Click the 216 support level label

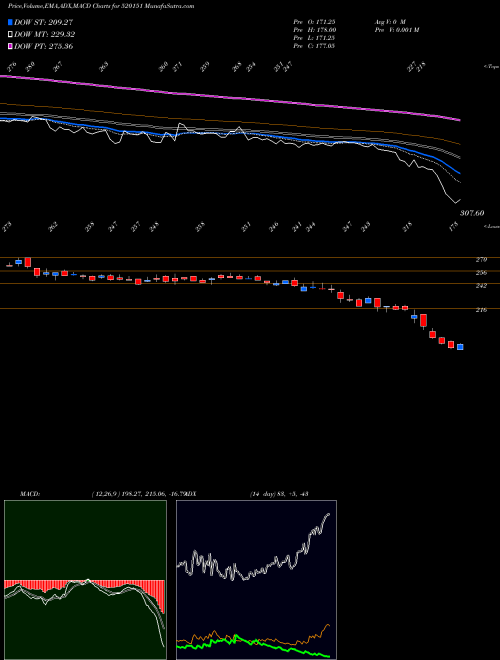481,310
